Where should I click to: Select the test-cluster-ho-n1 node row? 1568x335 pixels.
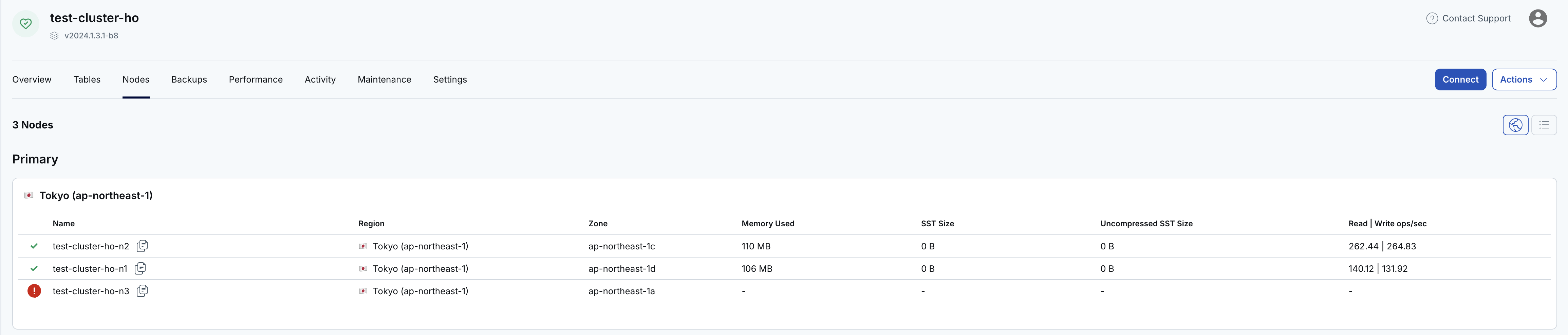pyautogui.click(x=784, y=269)
